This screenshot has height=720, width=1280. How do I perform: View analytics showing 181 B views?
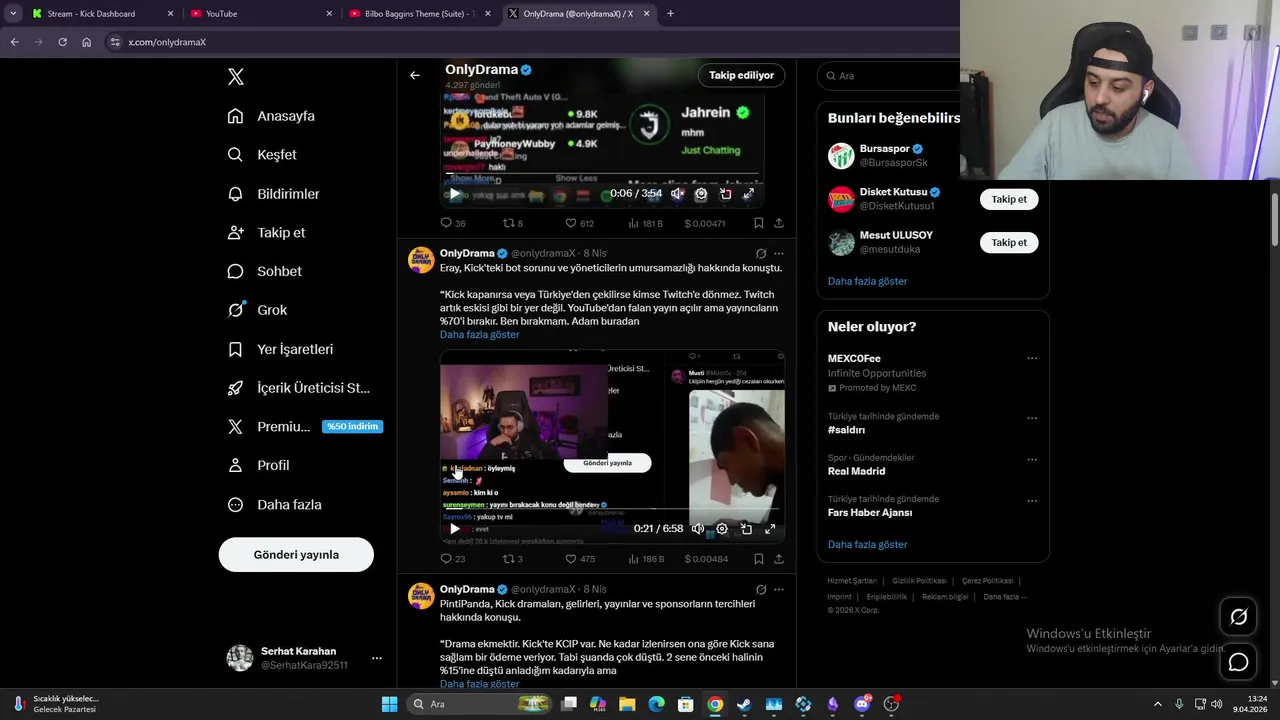click(x=645, y=223)
